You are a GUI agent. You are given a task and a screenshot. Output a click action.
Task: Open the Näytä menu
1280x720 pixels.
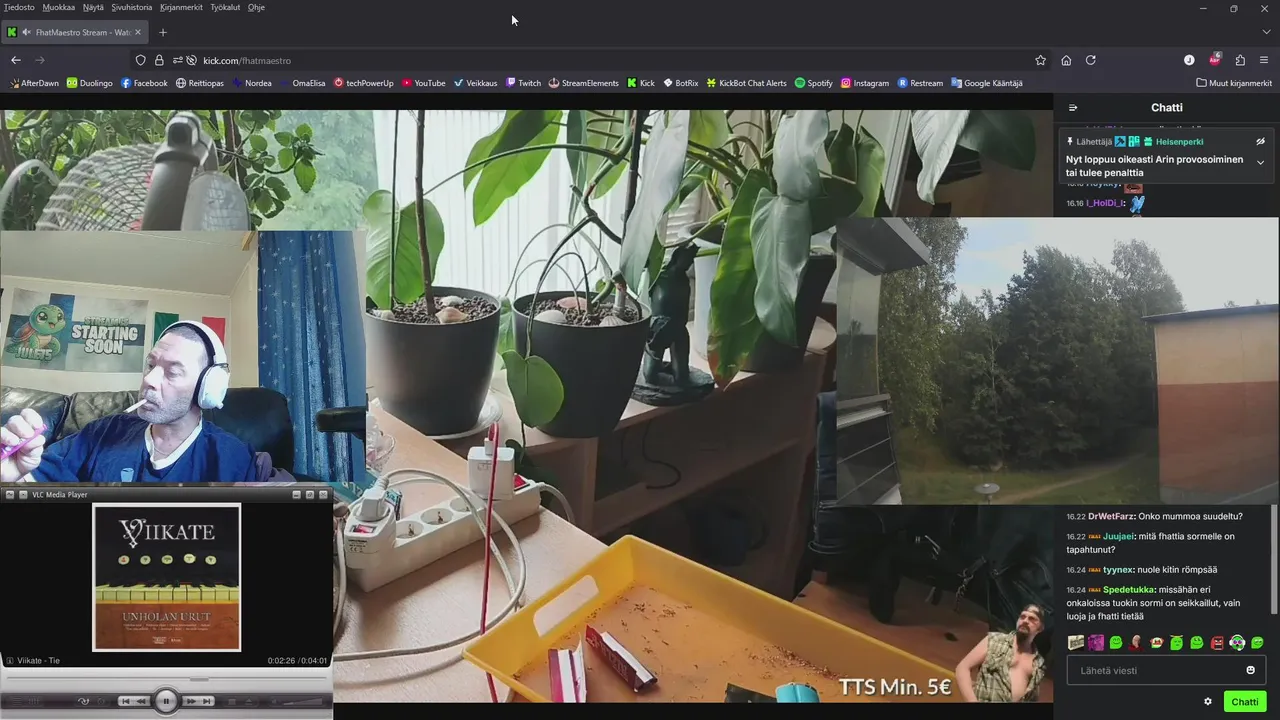[x=93, y=7]
